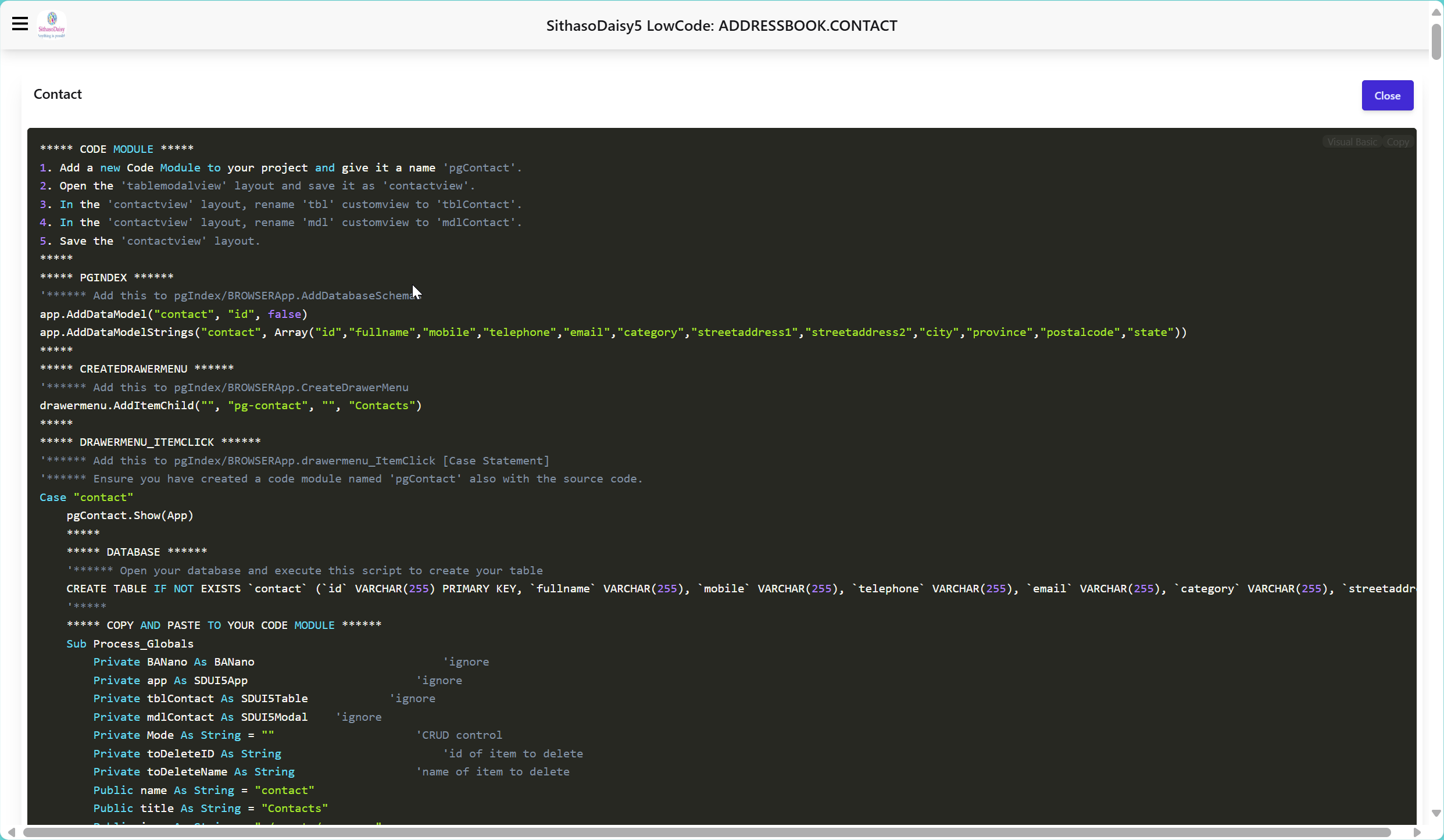Screen dimensions: 1444x840
Task: Click the drawermenu.AddItemChild code line
Action: [x=231, y=405]
